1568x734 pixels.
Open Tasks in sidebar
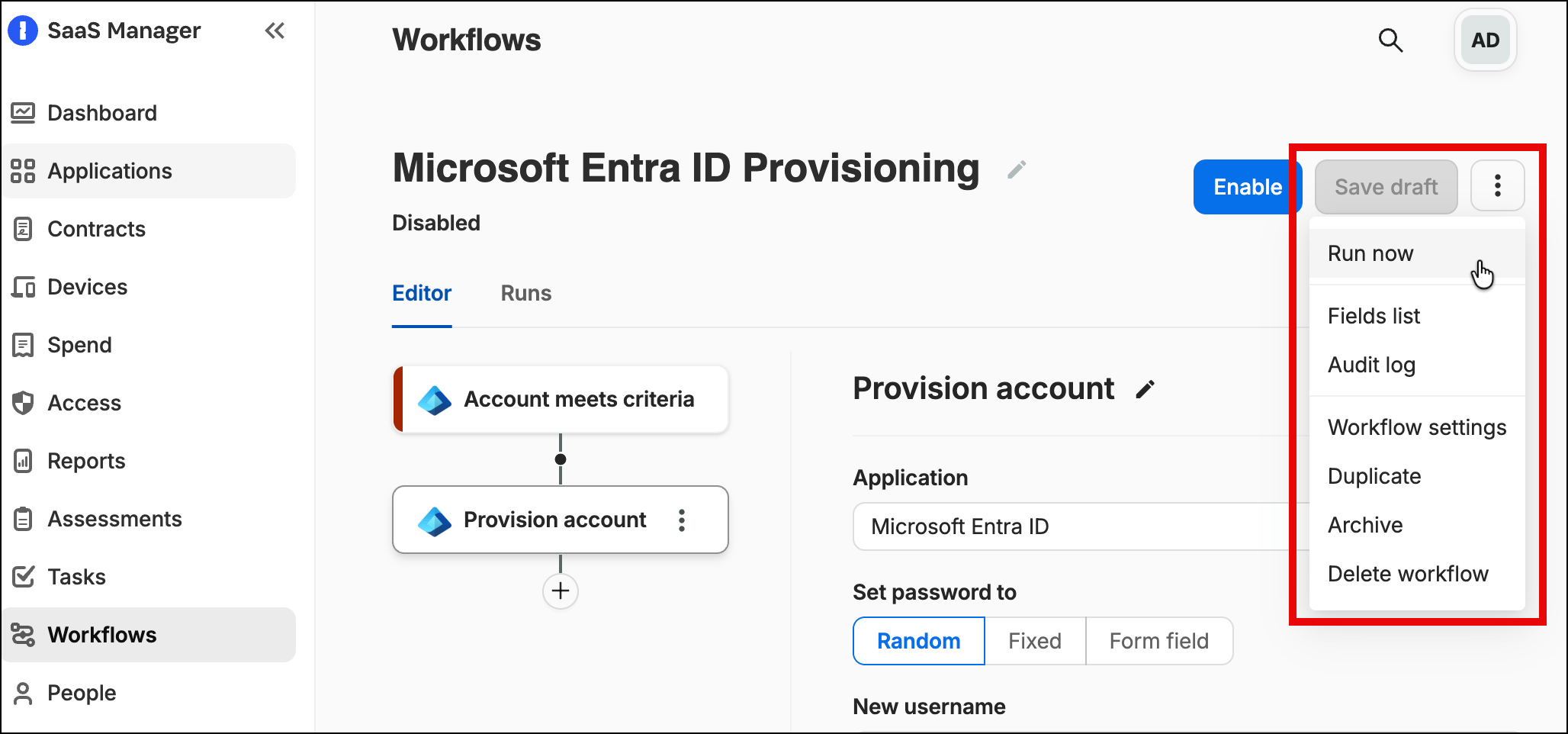pos(149,577)
